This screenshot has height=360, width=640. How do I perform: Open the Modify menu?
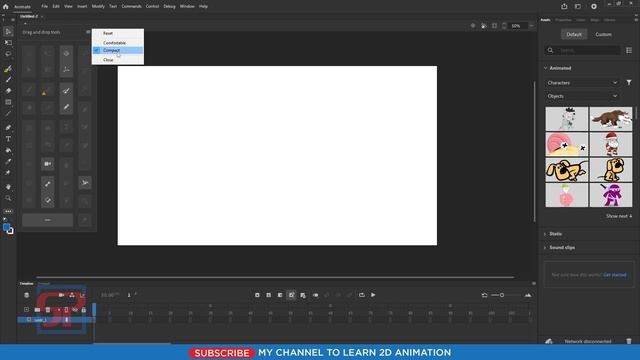[x=98, y=7]
